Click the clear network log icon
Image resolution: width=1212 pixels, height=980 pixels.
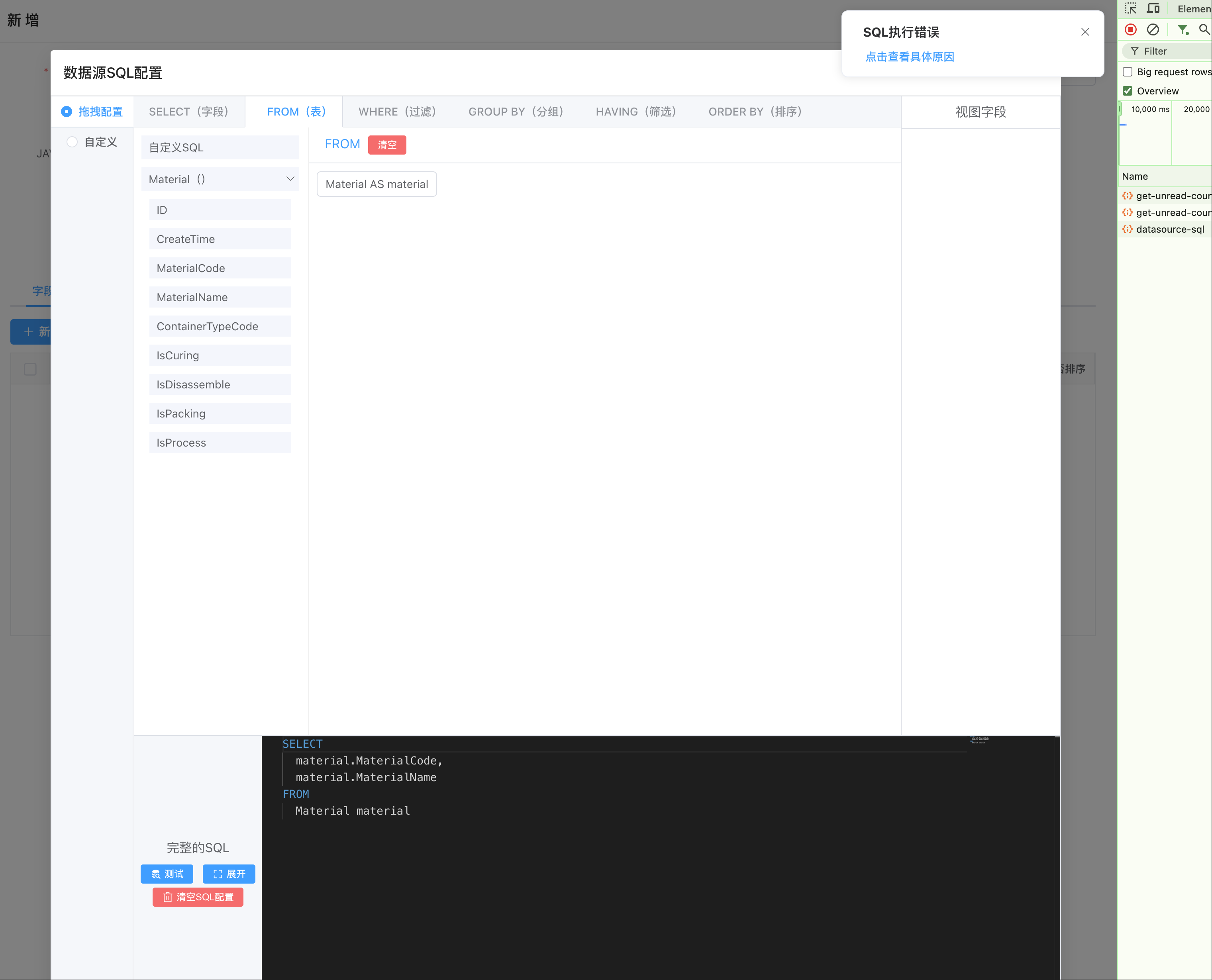(x=1153, y=29)
